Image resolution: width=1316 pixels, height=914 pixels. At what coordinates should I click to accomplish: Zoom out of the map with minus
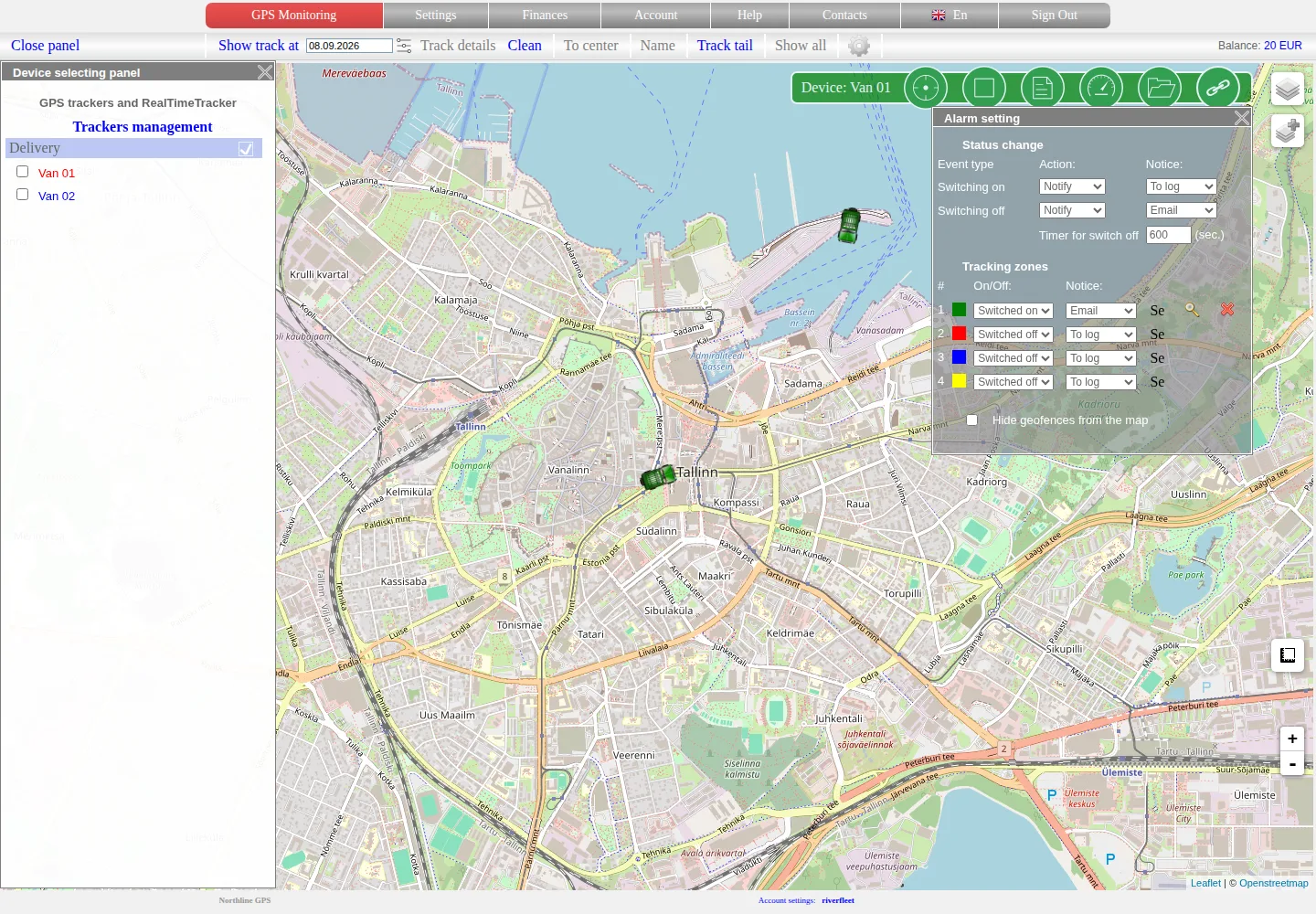[1292, 763]
